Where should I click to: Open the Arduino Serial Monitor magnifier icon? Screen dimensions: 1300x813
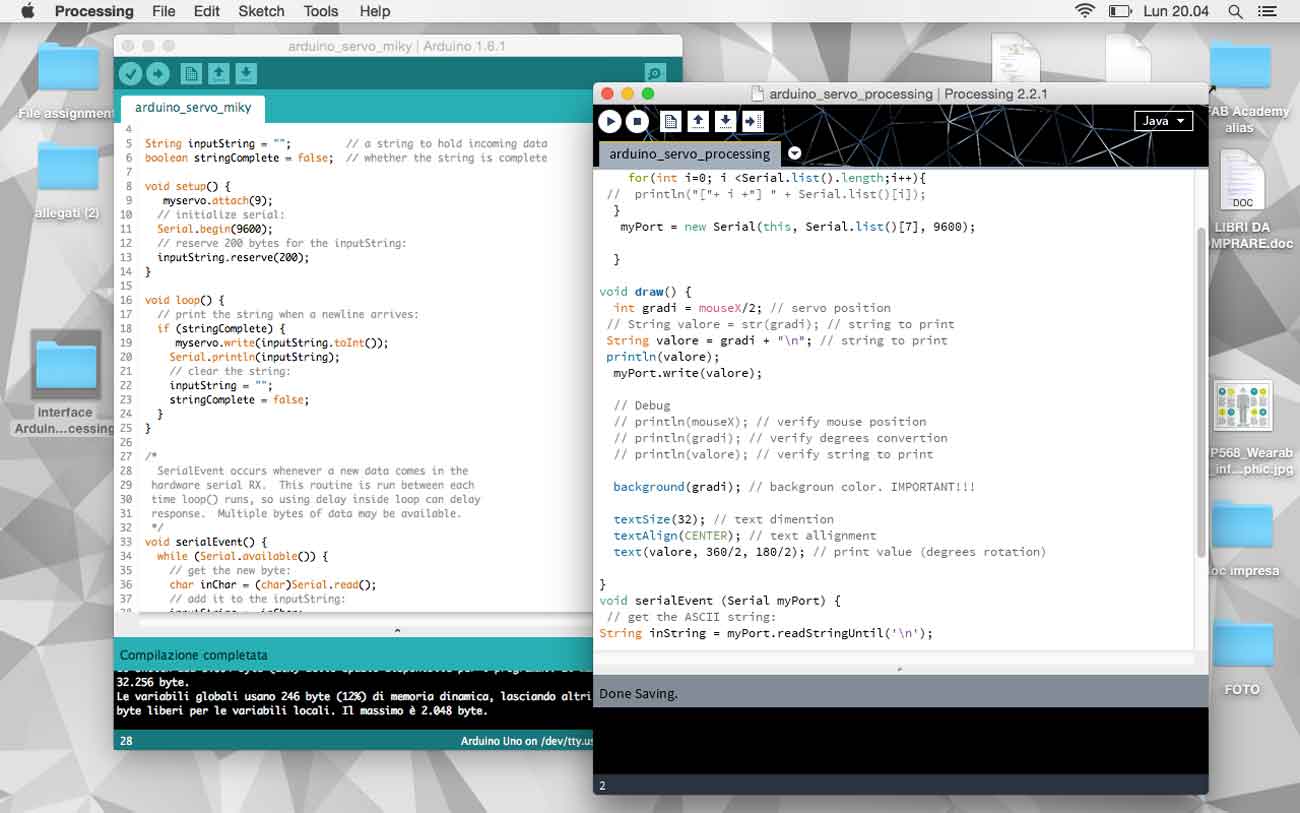point(655,73)
